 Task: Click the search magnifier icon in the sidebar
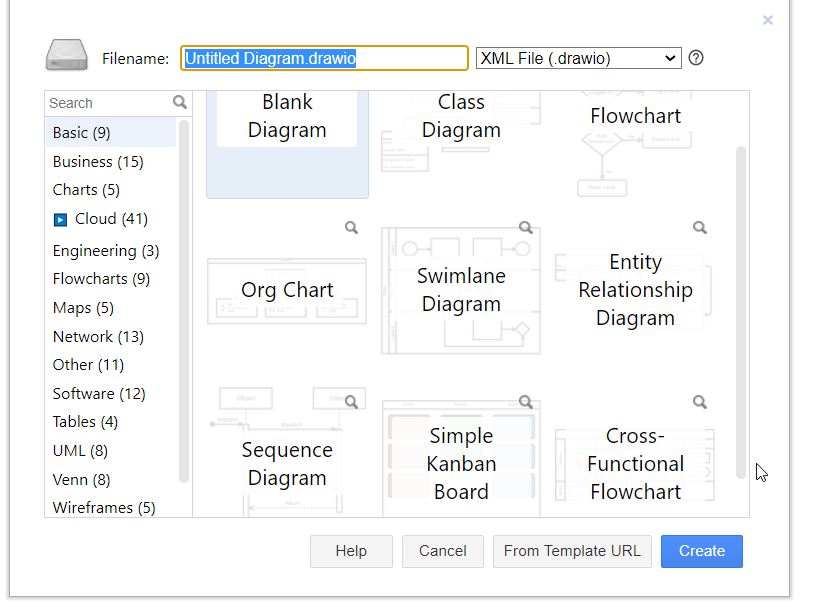pos(180,102)
